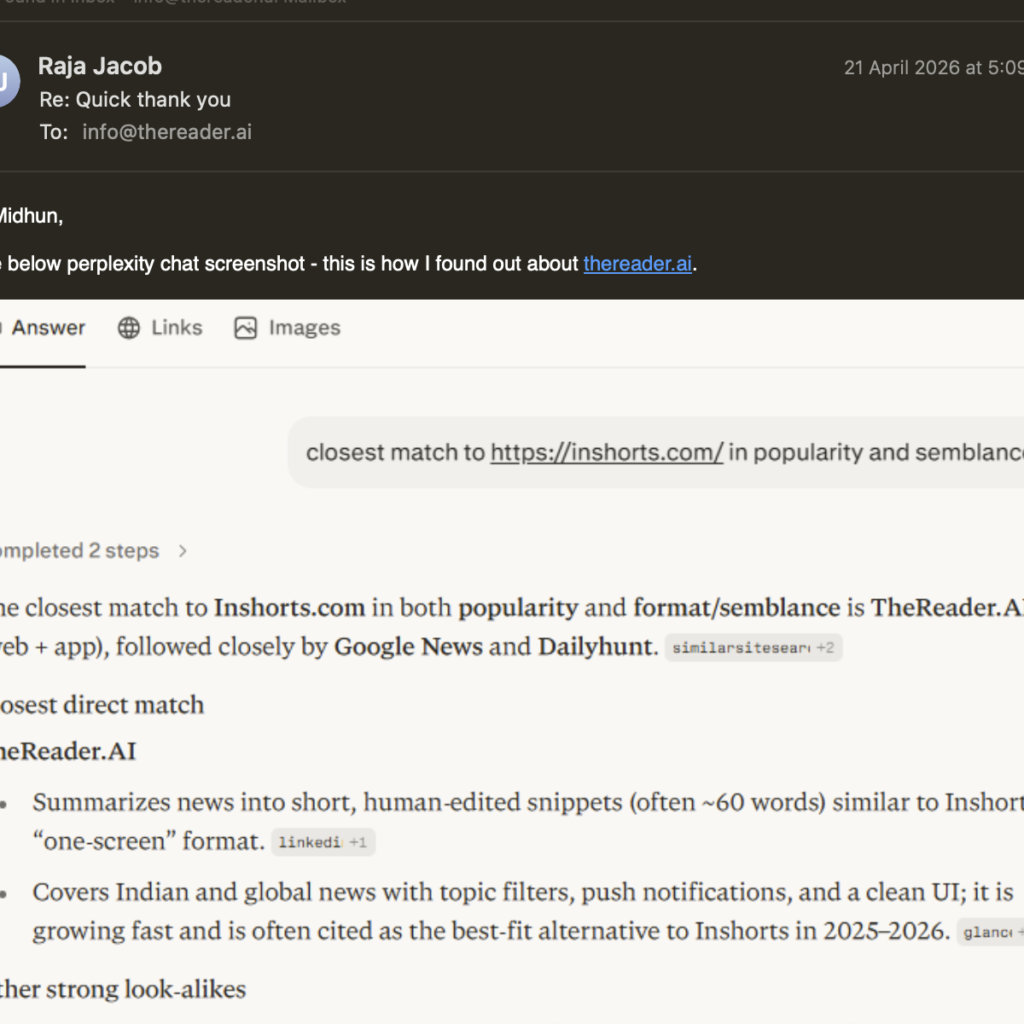Open the https://inshorts.com/ link in the query
This screenshot has height=1024, width=1024.
click(606, 452)
